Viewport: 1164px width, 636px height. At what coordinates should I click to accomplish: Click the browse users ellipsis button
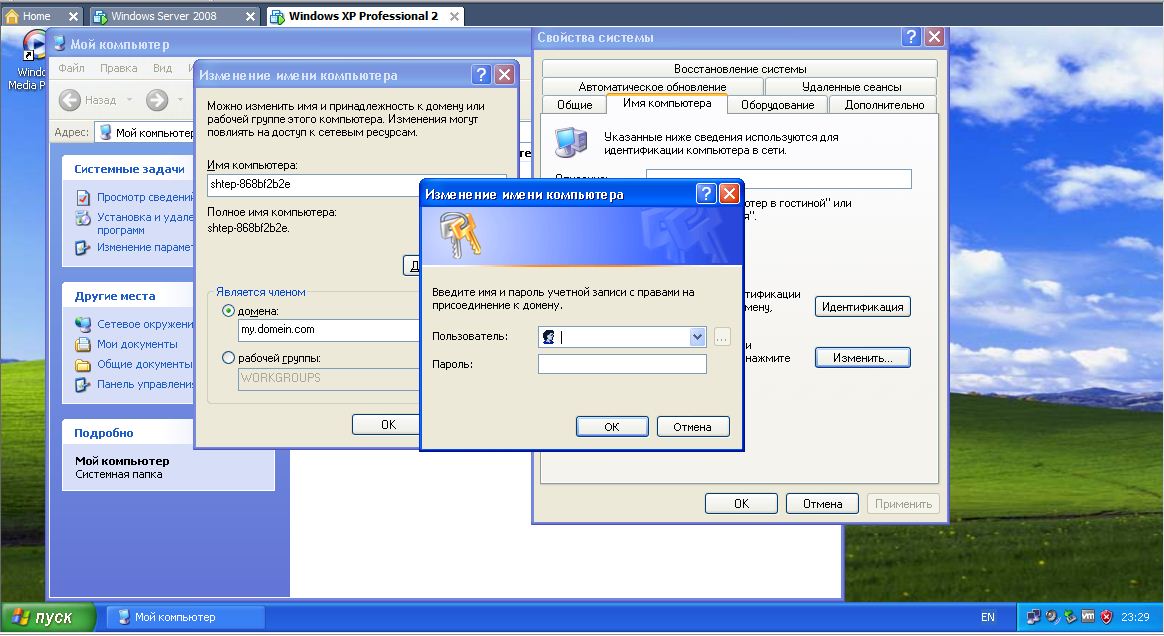(x=722, y=337)
